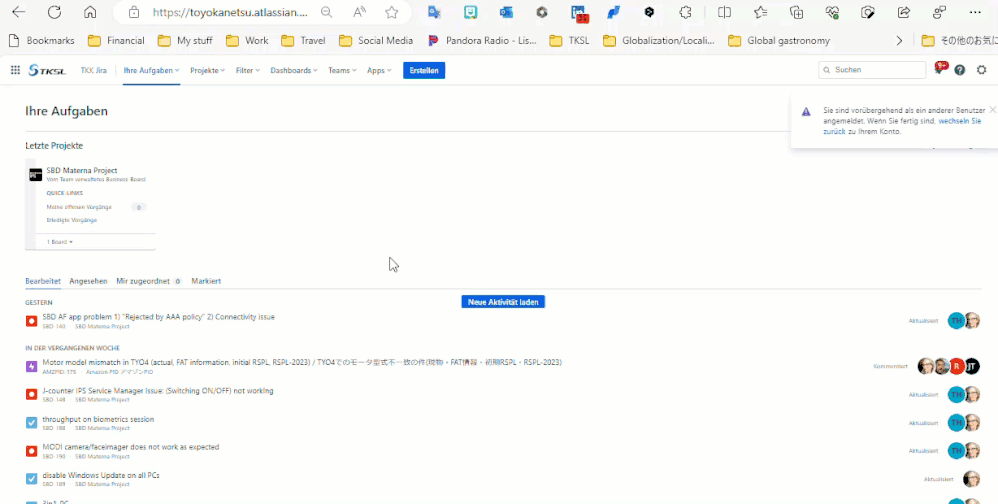The width and height of the screenshot is (998, 504).
Task: Toggle the split screen browser icon
Action: (x=724, y=12)
